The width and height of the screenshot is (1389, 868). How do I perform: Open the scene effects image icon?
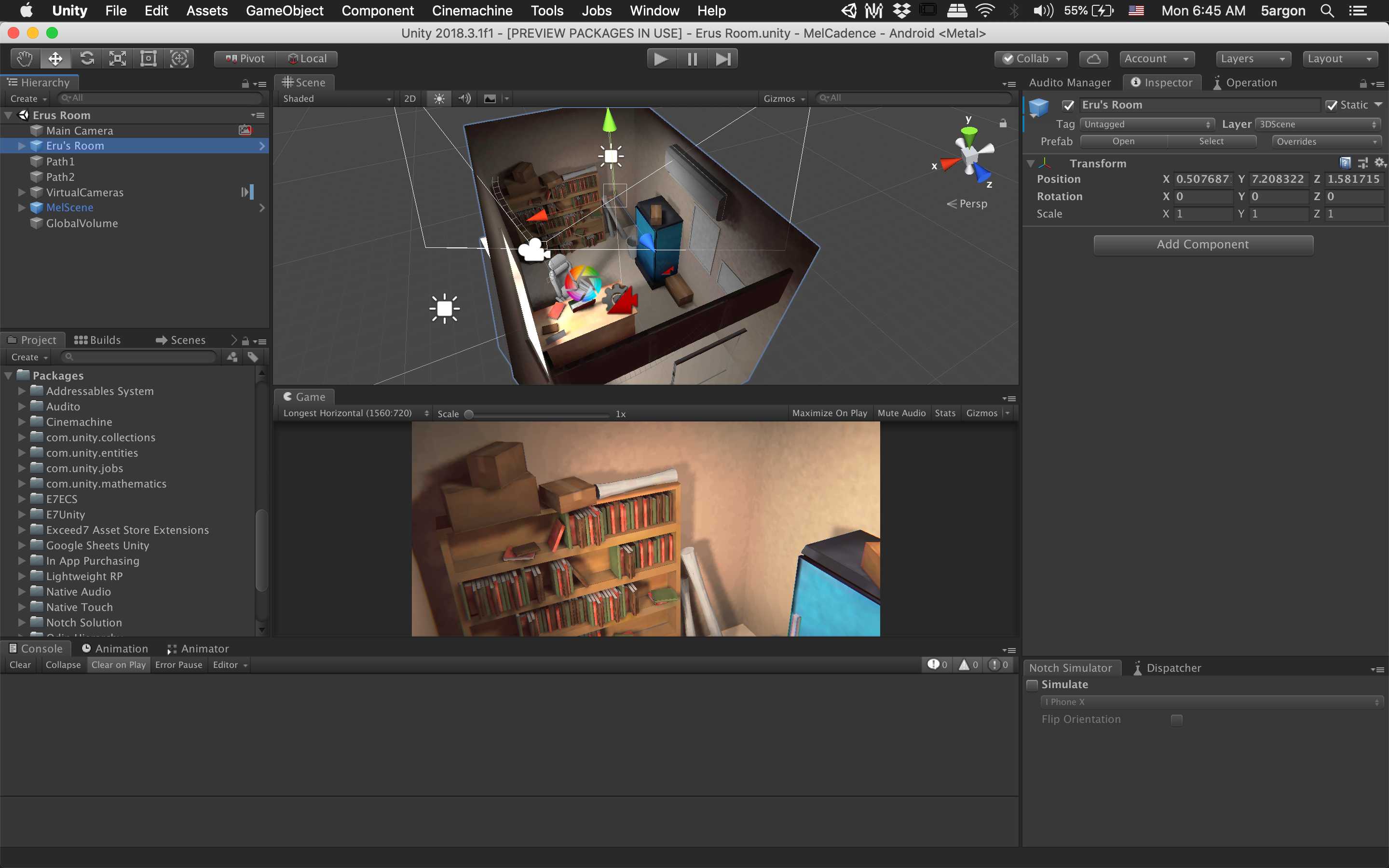(x=490, y=99)
